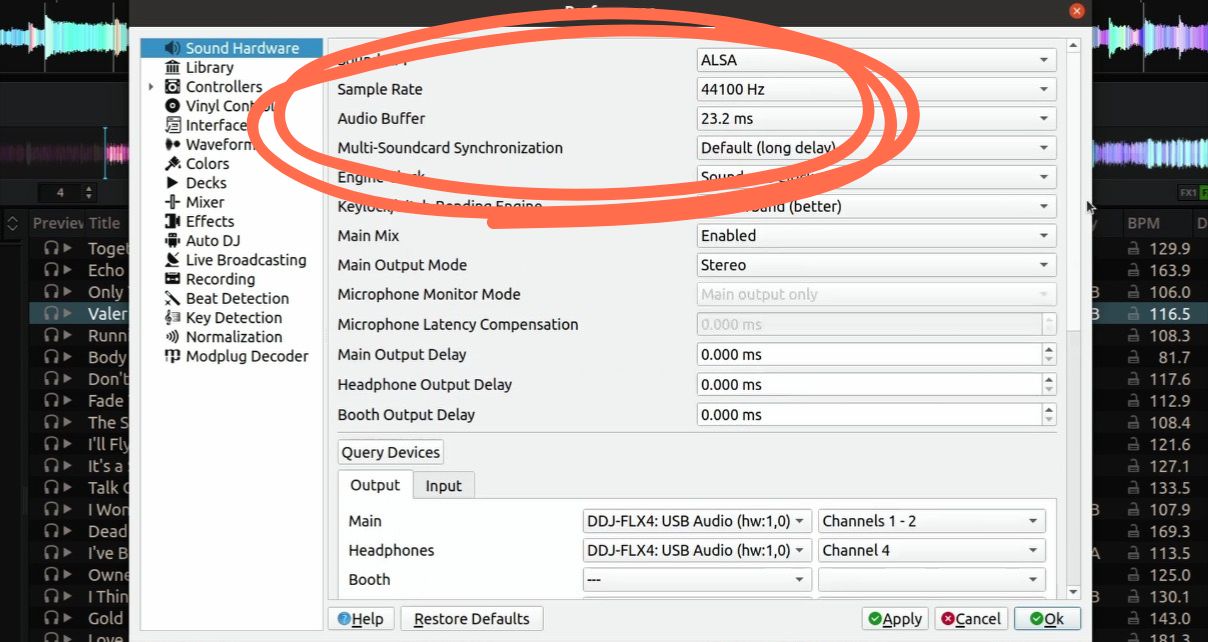Increase Main Output Delay with the up stepper
Image resolution: width=1208 pixels, height=642 pixels.
coord(1049,349)
